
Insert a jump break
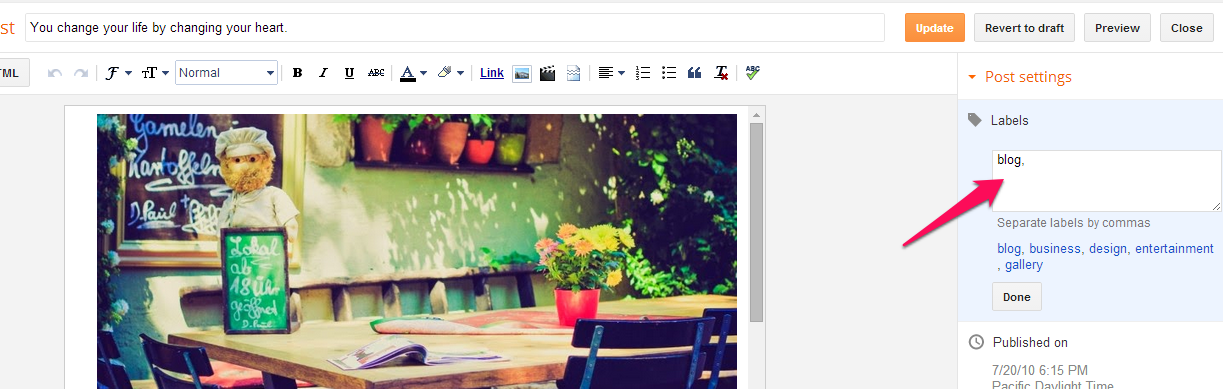pos(573,73)
